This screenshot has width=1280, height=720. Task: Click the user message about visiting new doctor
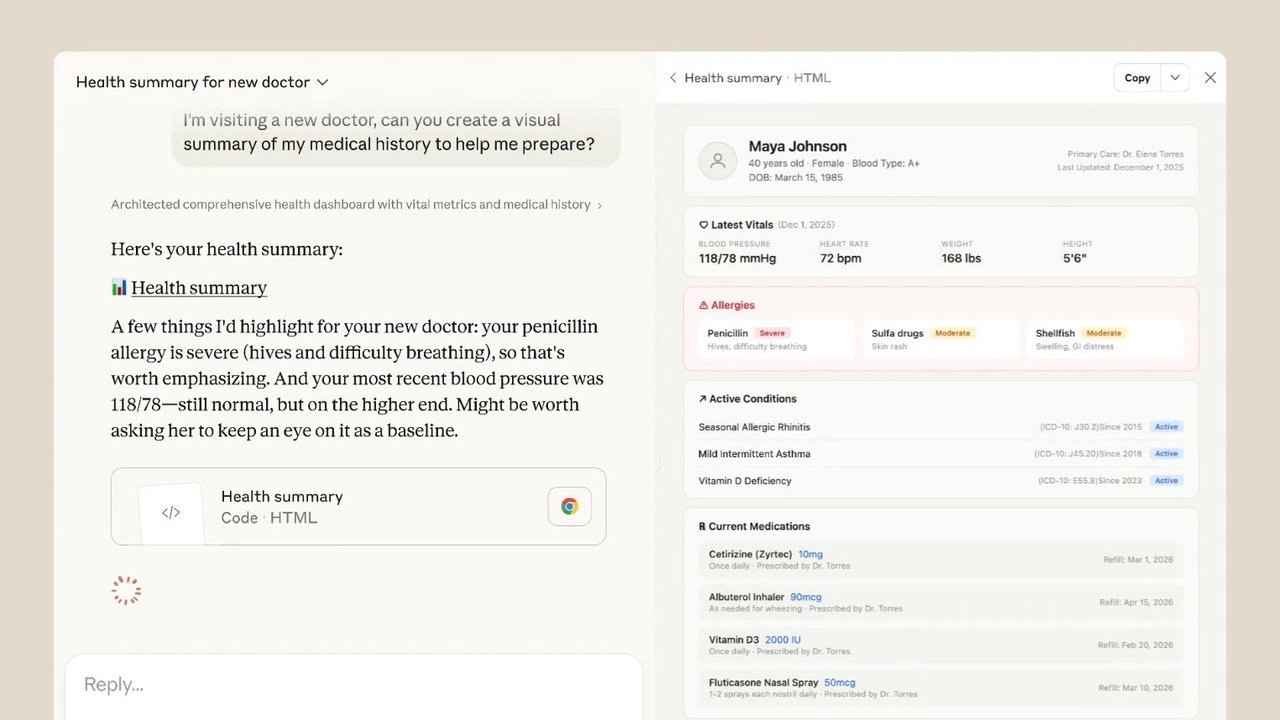point(396,132)
